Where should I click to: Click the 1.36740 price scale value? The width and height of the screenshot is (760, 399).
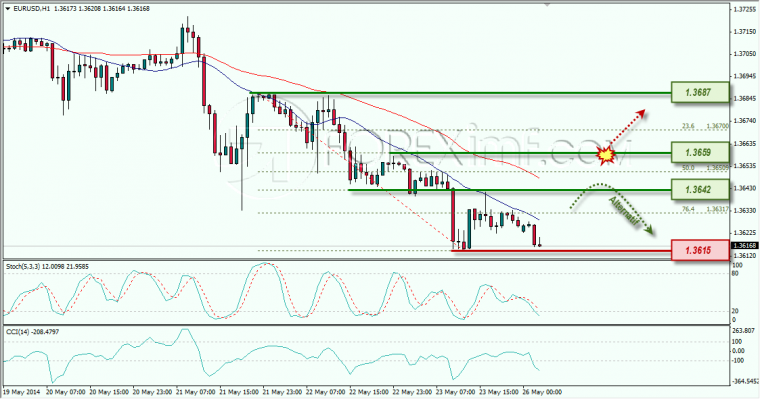point(745,121)
